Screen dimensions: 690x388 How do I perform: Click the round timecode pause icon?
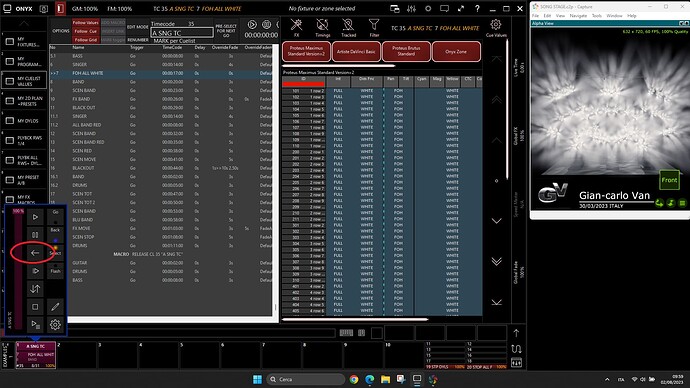[267, 25]
